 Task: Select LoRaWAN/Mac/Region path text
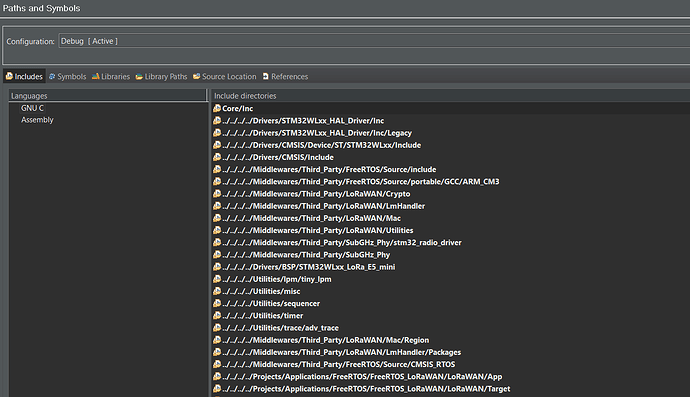[326, 340]
